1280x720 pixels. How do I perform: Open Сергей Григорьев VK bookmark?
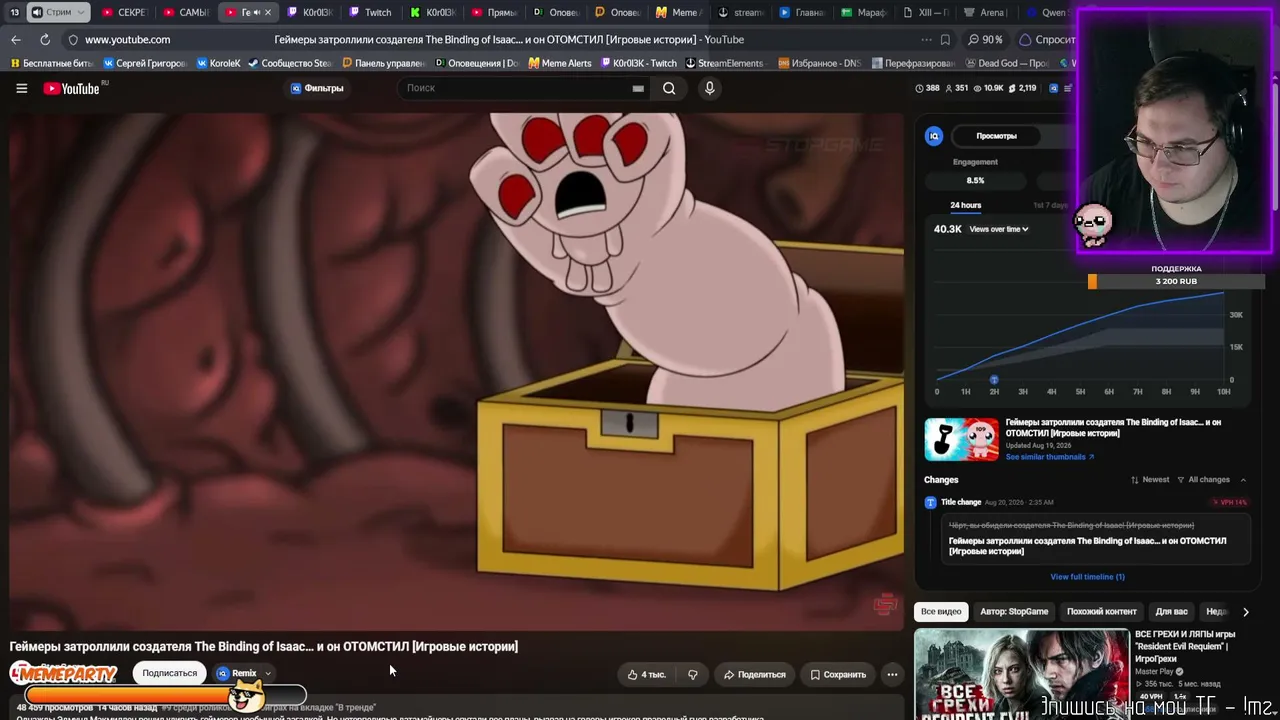145,63
